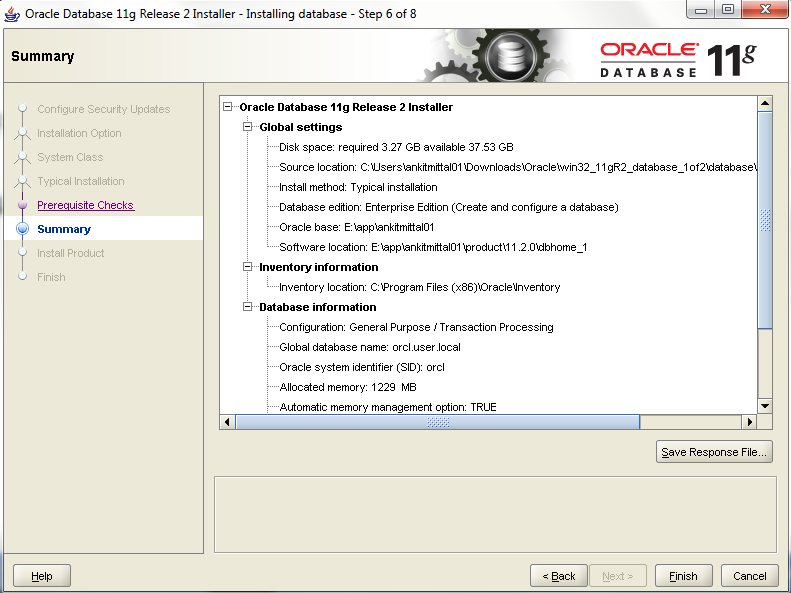The image size is (791, 593).
Task: Maximize the installer window
Action: [728, 10]
